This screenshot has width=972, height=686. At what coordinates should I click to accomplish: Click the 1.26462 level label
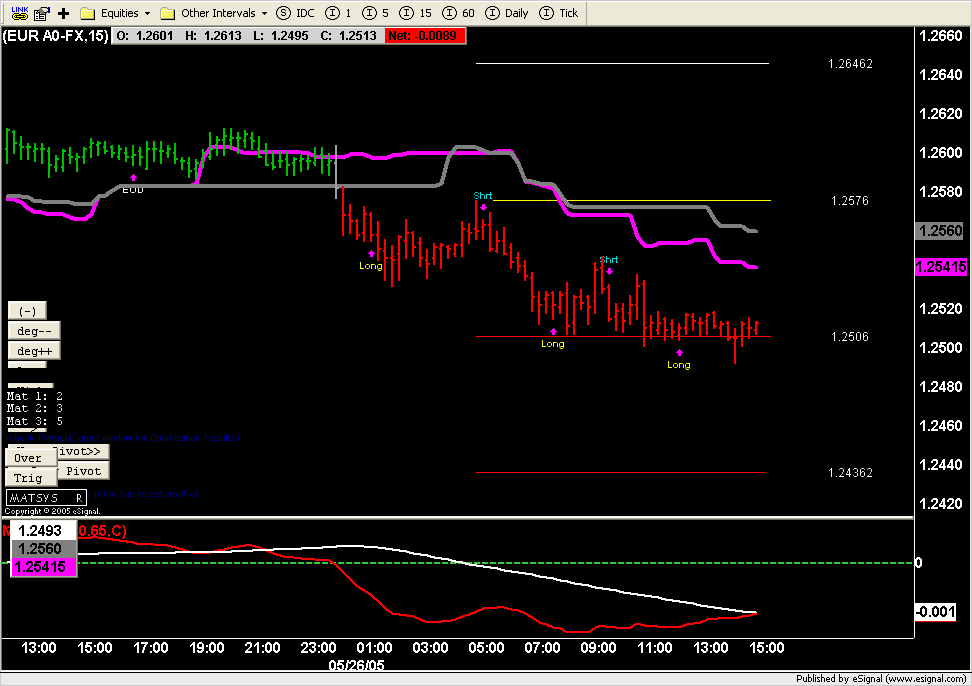pos(850,64)
